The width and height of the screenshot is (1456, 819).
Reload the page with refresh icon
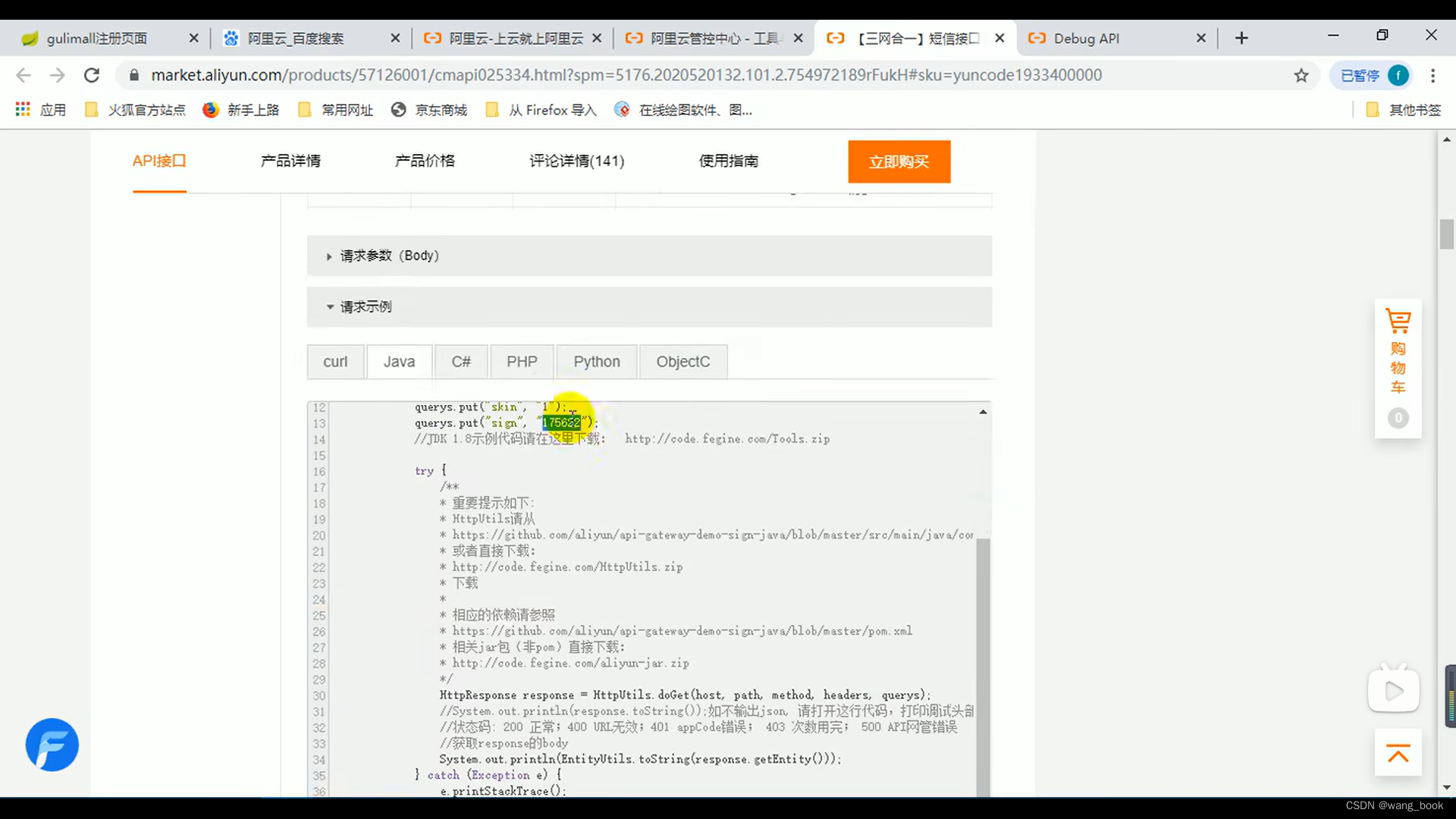tap(92, 75)
